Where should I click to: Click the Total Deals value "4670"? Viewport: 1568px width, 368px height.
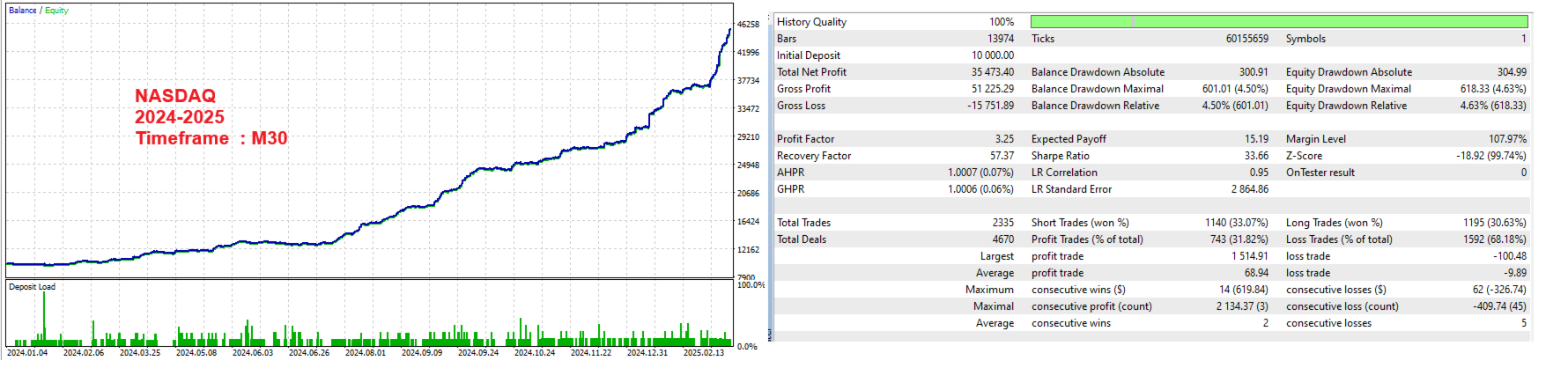[x=1003, y=239]
